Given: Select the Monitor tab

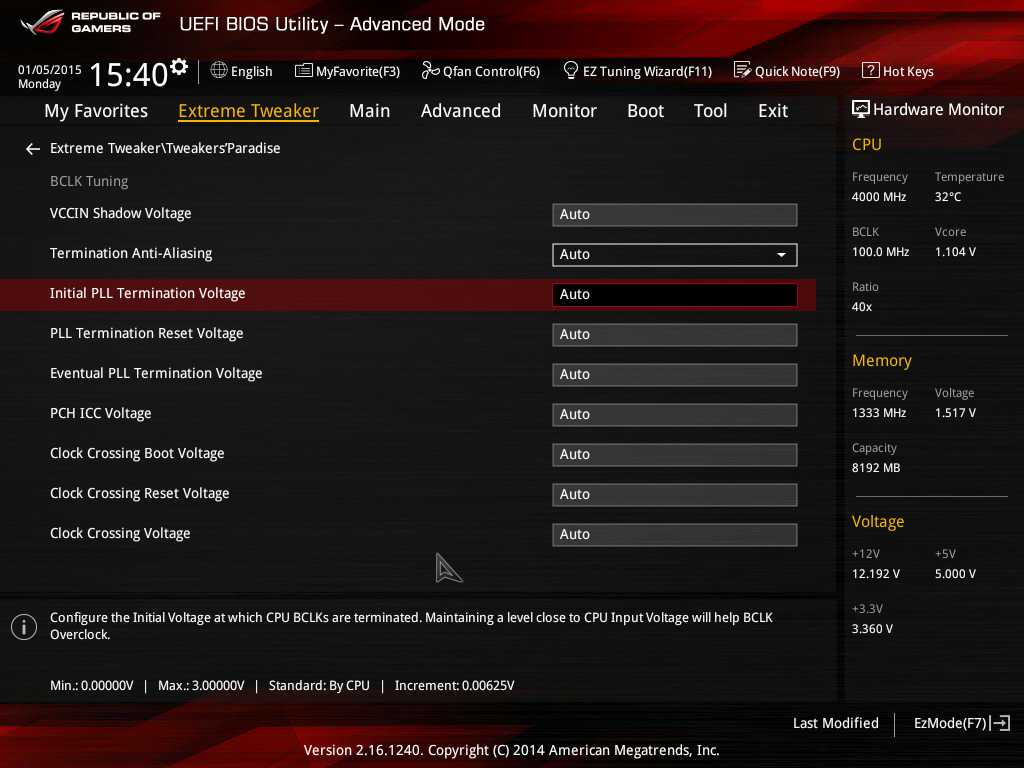Looking at the screenshot, I should (564, 111).
